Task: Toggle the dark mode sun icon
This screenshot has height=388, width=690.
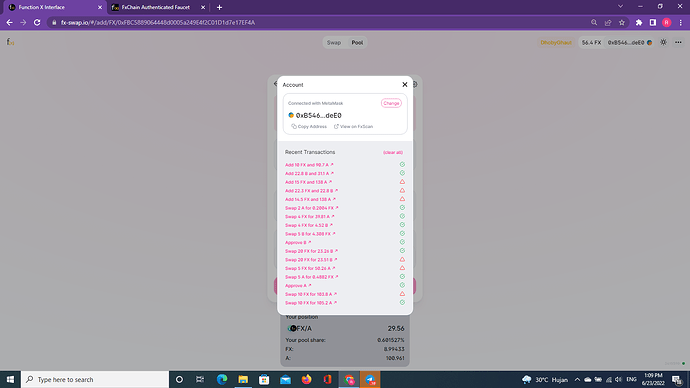Action: tap(663, 43)
